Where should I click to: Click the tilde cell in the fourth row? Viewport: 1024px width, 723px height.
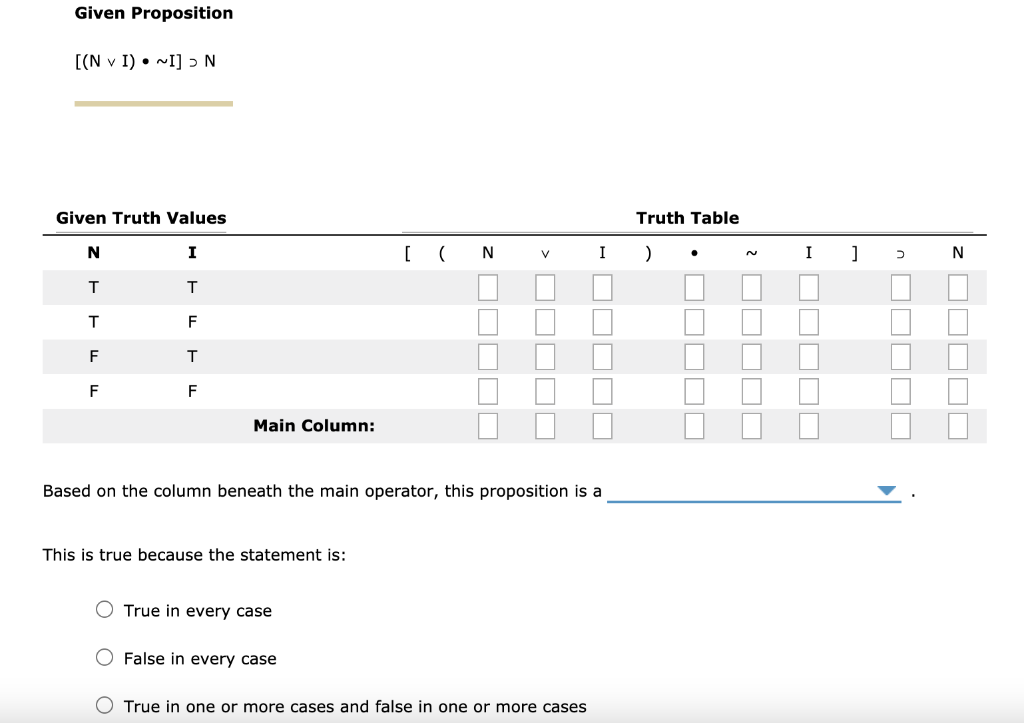click(751, 391)
